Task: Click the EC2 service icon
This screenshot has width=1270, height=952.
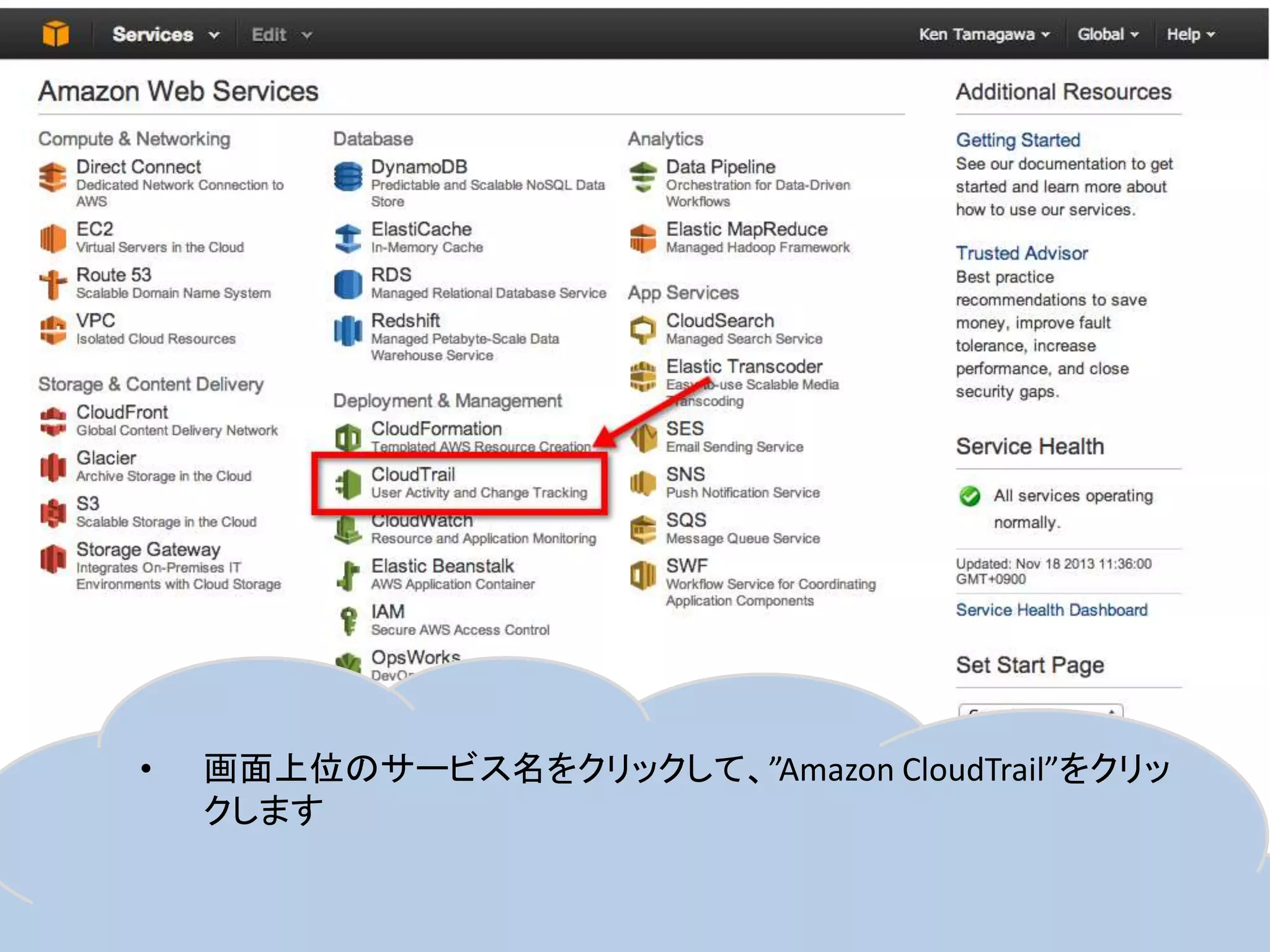Action: click(53, 238)
